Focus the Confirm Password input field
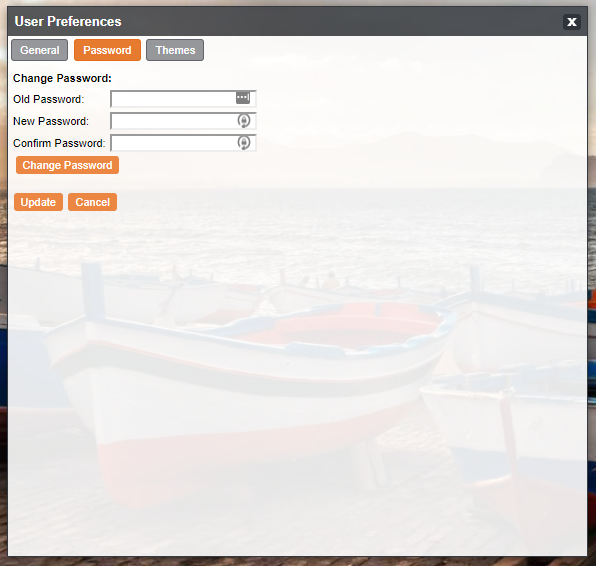The width and height of the screenshot is (596, 566). [183, 143]
